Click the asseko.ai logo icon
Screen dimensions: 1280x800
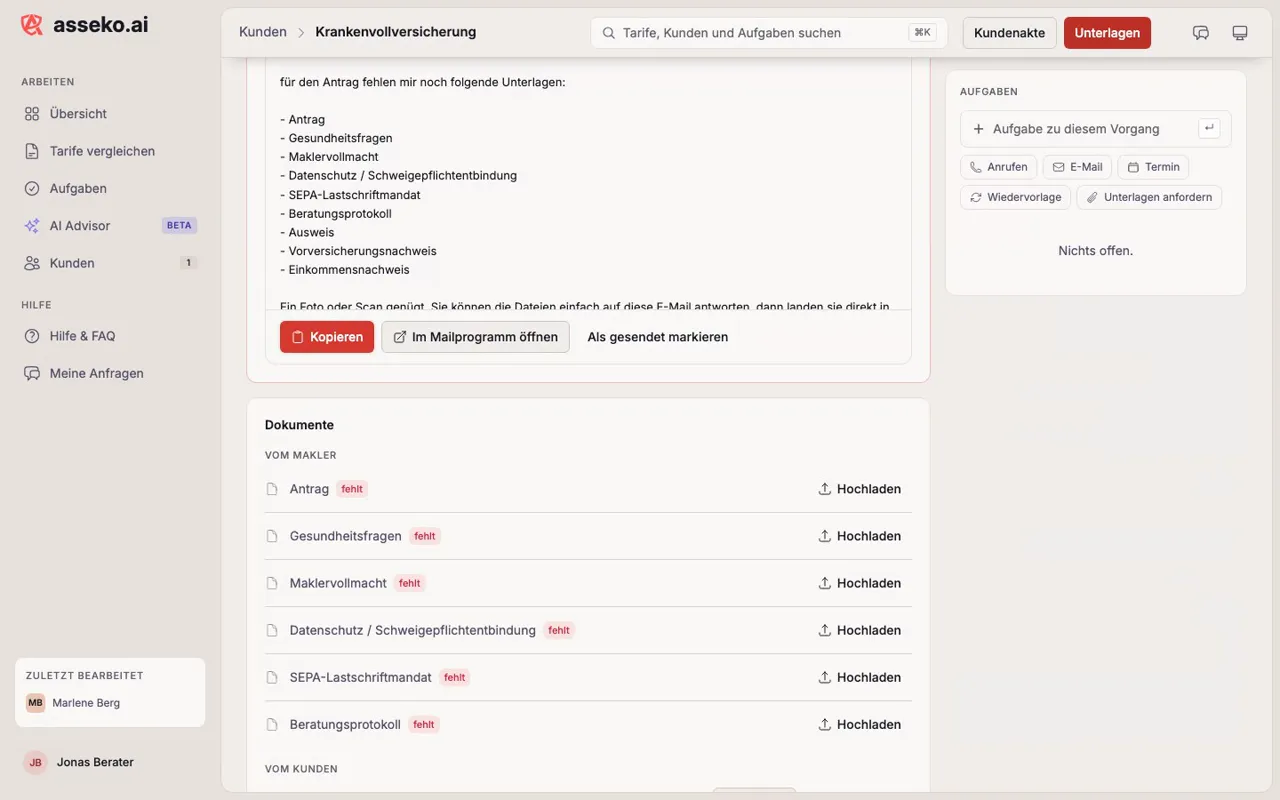click(32, 25)
